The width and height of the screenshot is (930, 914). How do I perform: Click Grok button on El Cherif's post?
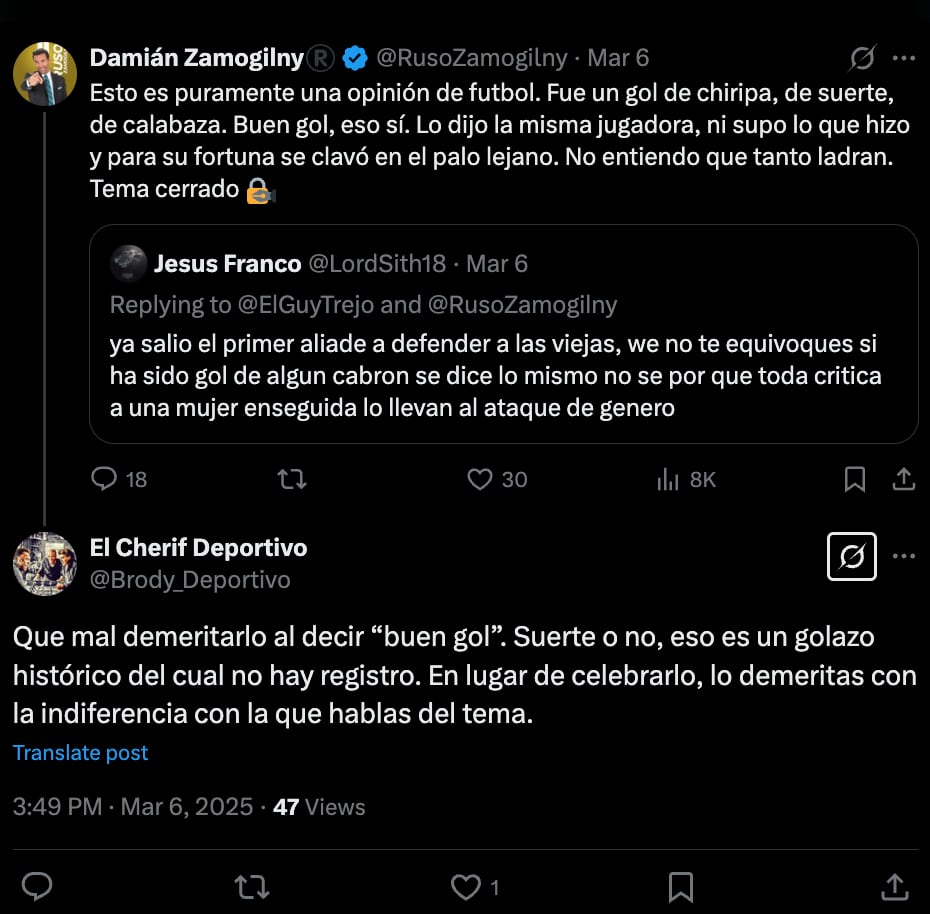pyautogui.click(x=852, y=557)
